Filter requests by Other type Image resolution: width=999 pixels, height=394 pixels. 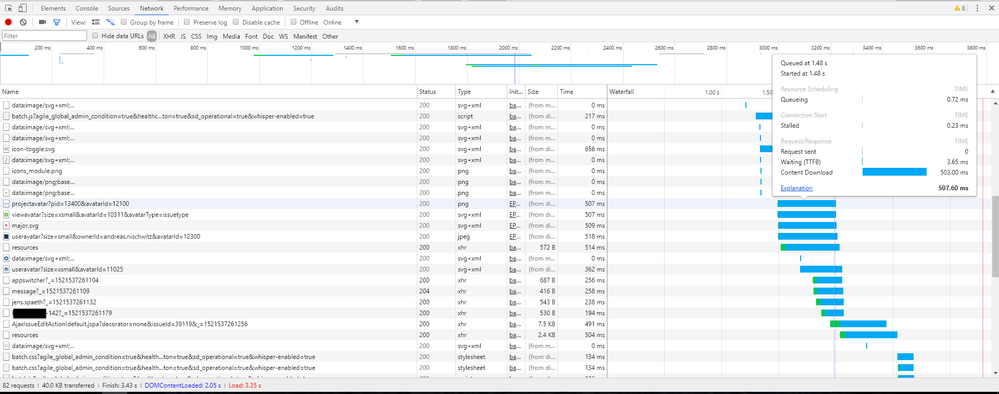click(330, 36)
